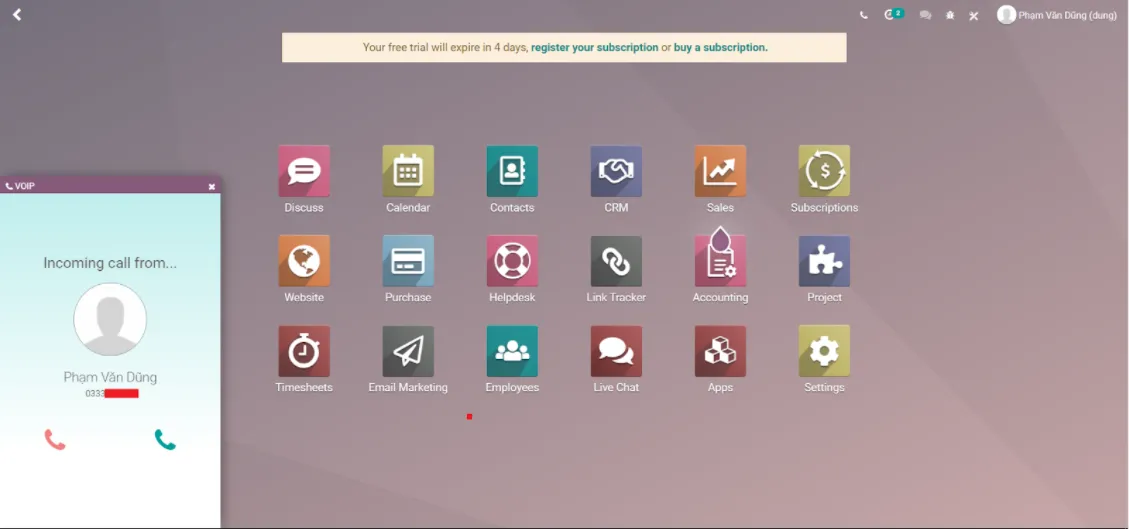Click the back arrow at top left
Image resolution: width=1129 pixels, height=529 pixels.
[17, 14]
